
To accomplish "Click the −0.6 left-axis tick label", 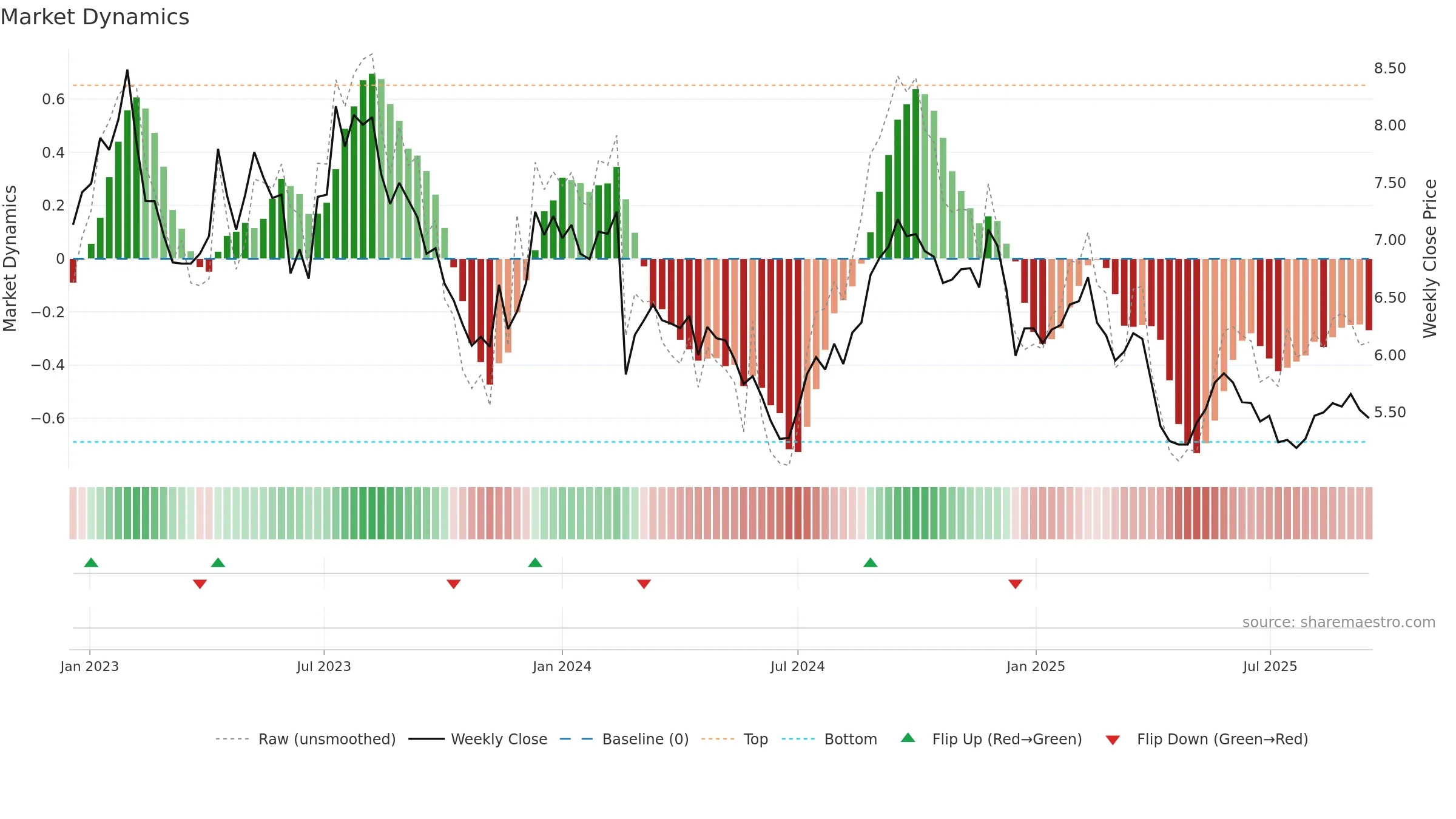I will [x=48, y=418].
